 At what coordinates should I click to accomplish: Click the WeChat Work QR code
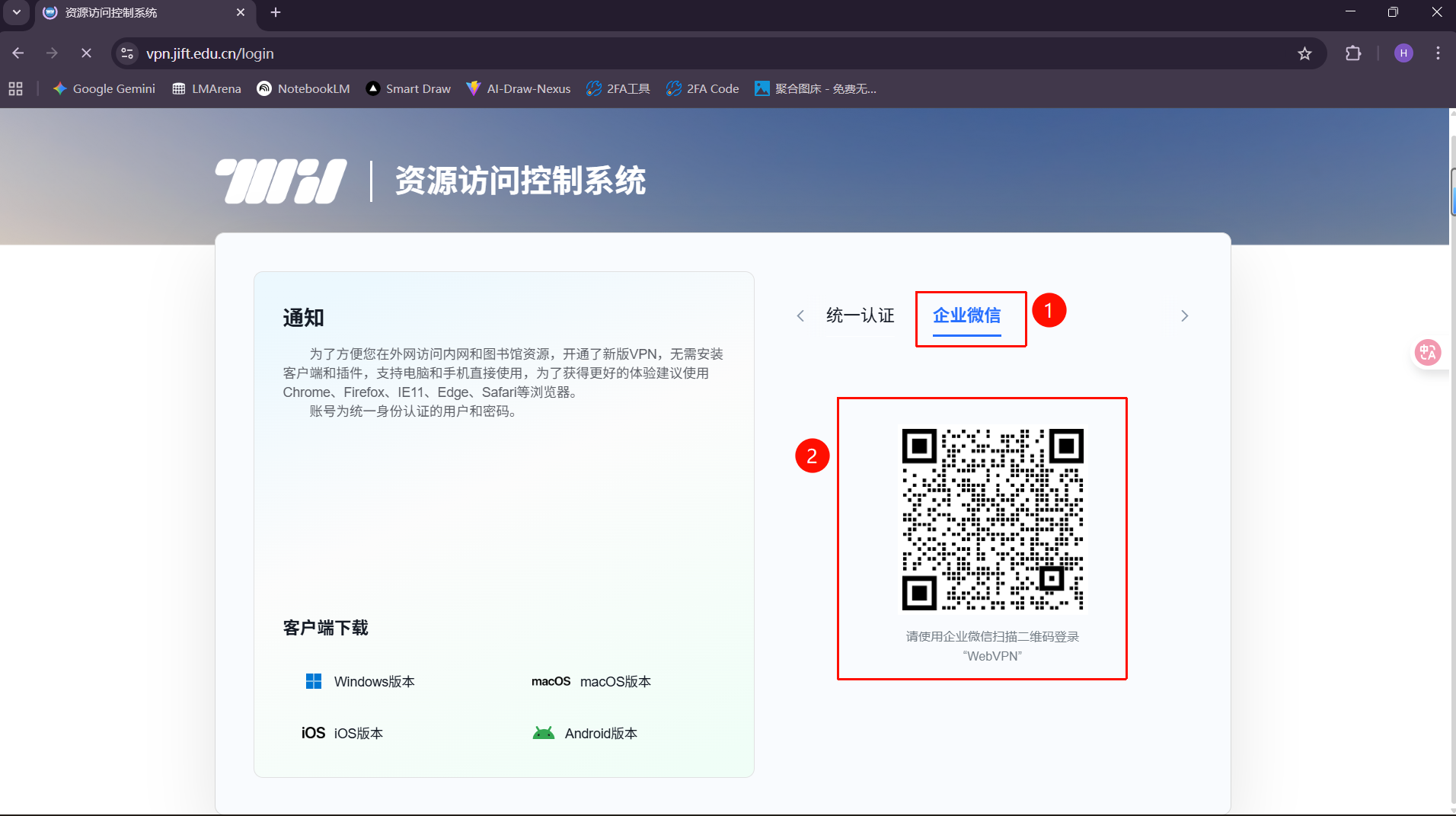tap(992, 520)
